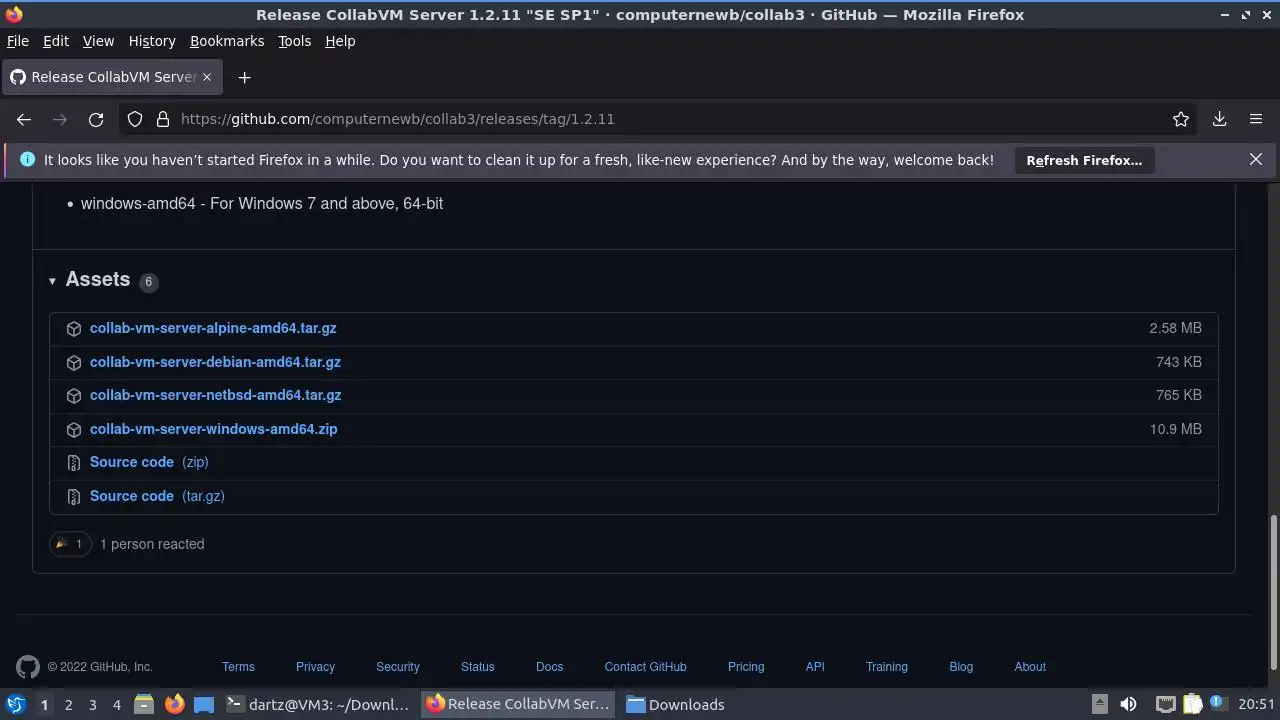Click the network icon in the system tray

pyautogui.click(x=1165, y=705)
